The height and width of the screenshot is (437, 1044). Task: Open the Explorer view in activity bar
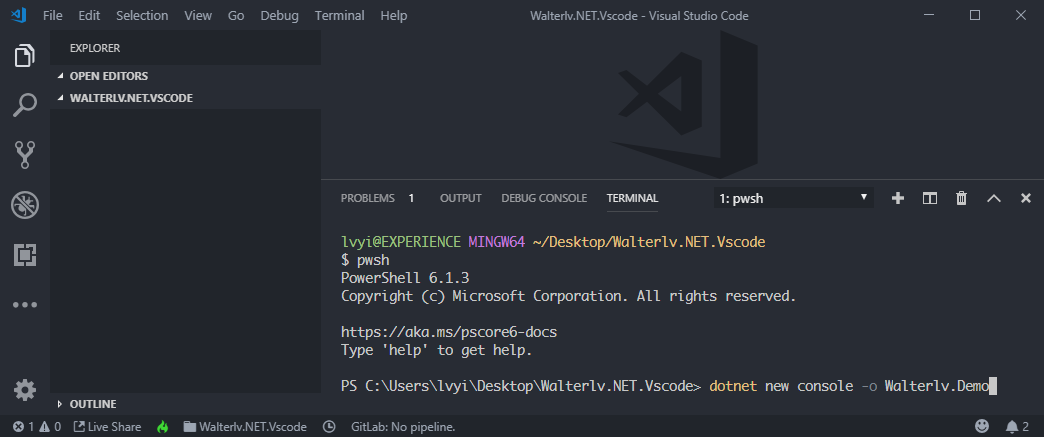coord(25,56)
